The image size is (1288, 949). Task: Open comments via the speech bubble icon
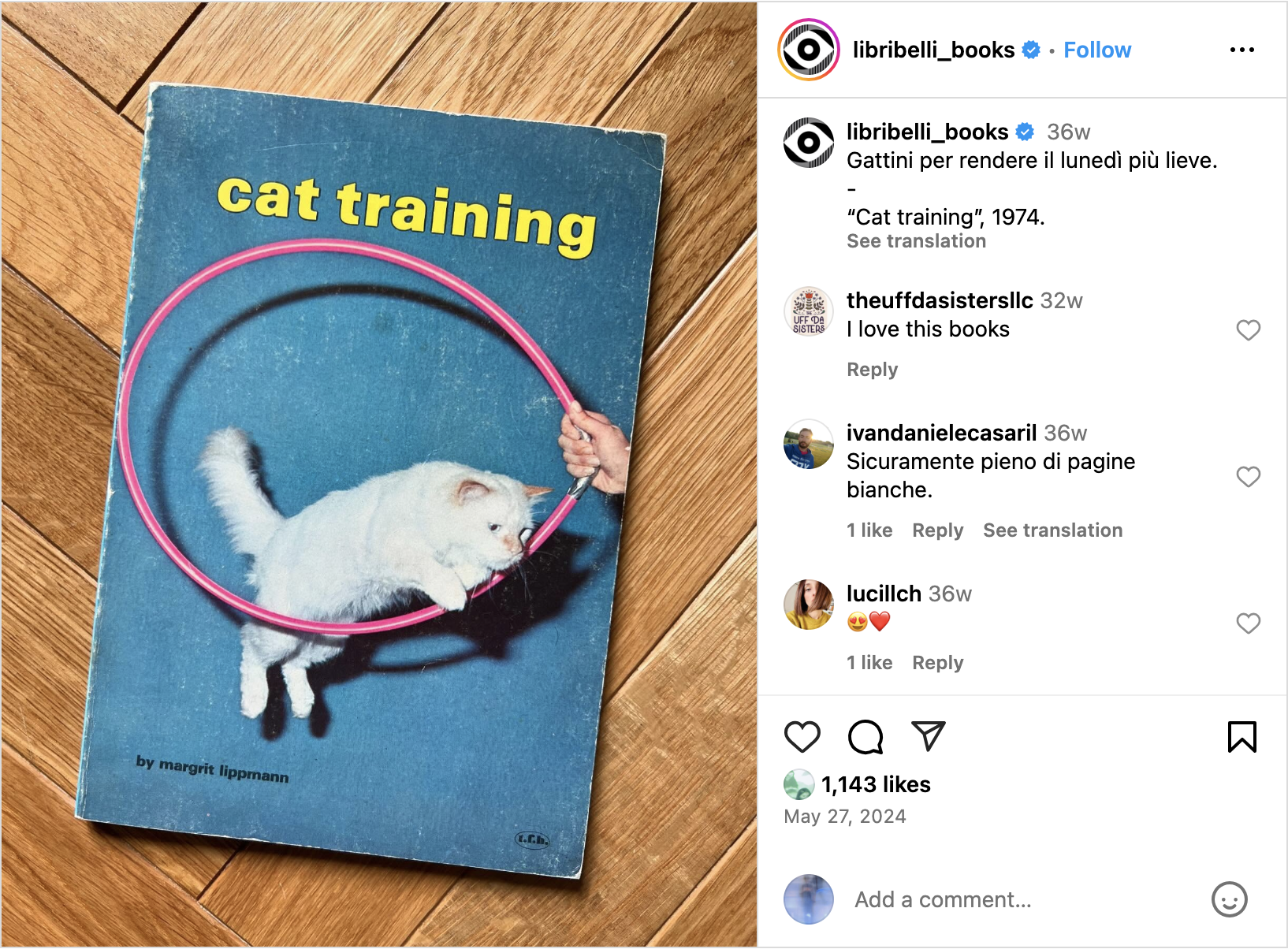(x=865, y=737)
